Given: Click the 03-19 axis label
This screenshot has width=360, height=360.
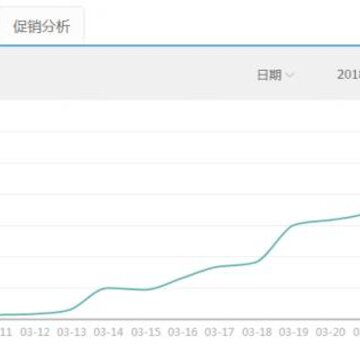Looking at the screenshot, I should [x=294, y=332].
